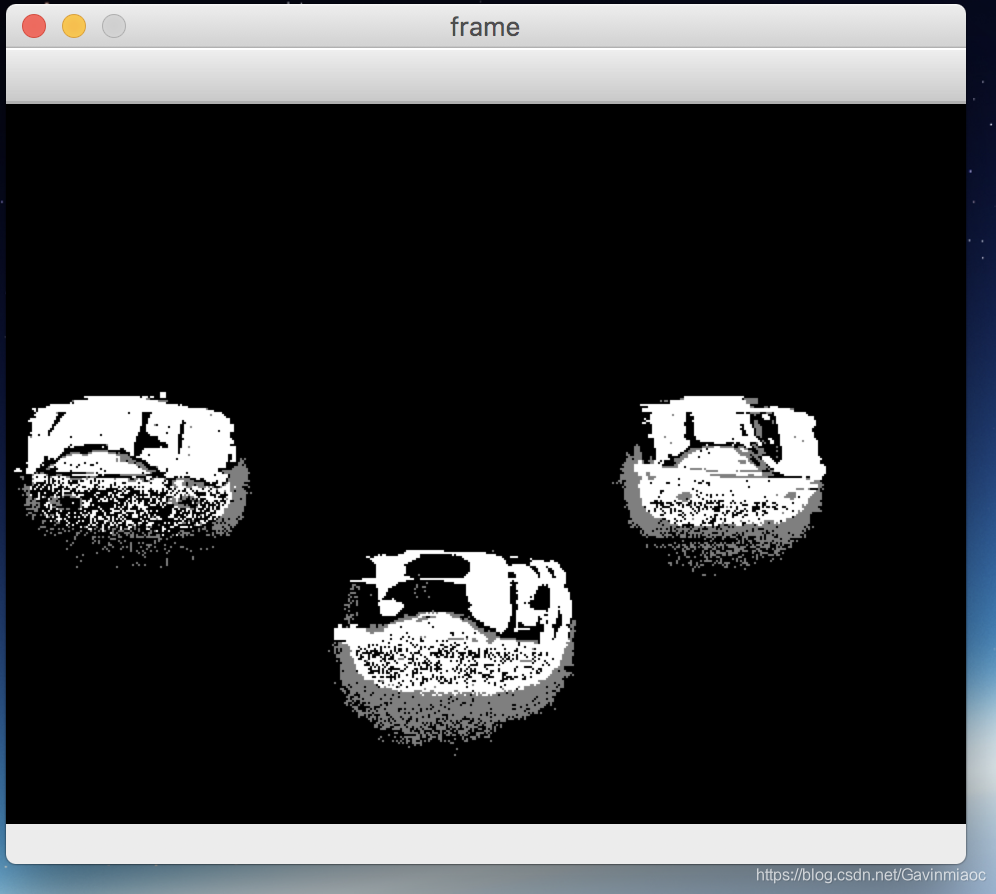Close the frame window with red button
Image resolution: width=996 pixels, height=894 pixels.
tap(34, 27)
